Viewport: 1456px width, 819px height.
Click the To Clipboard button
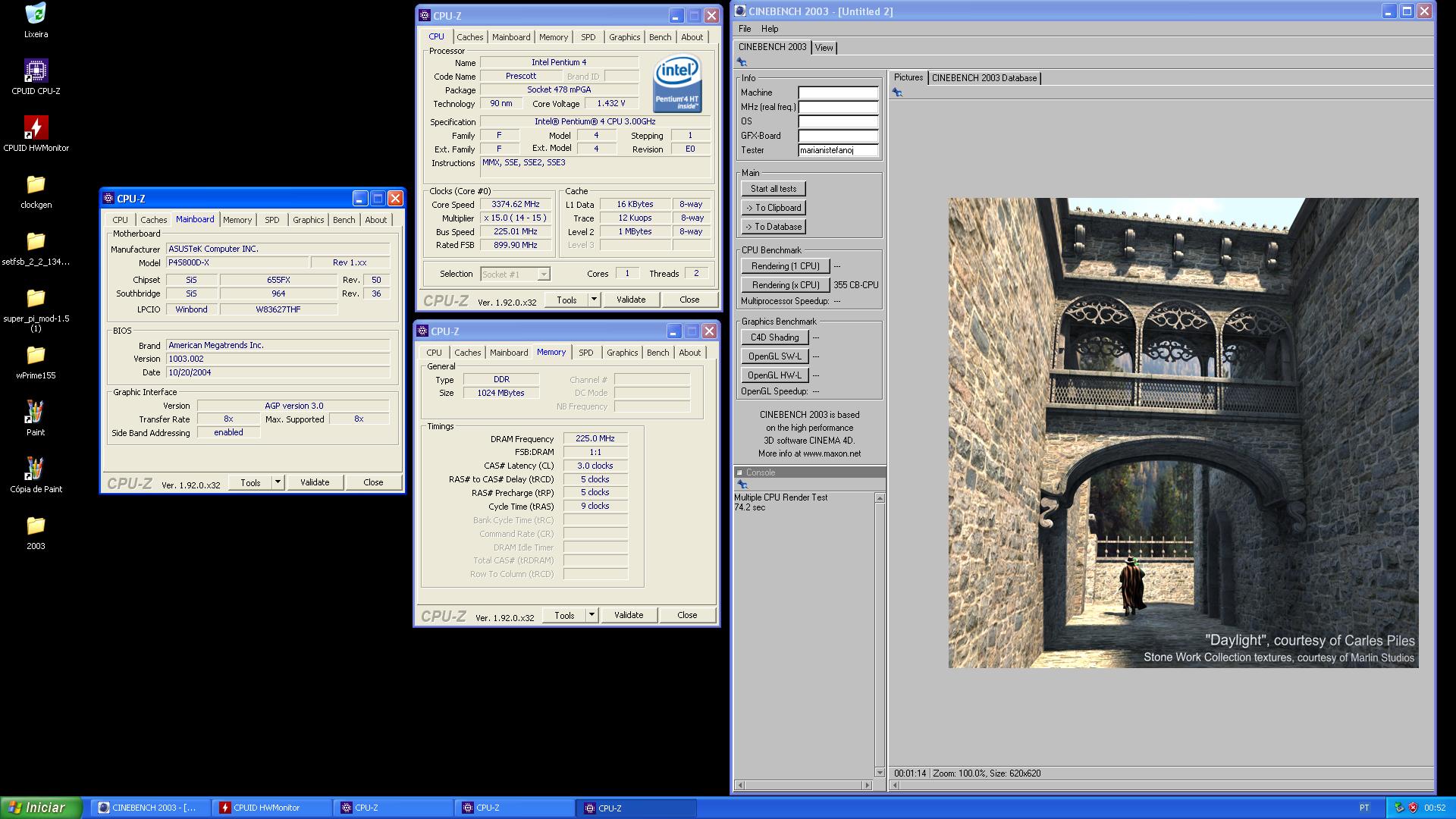pyautogui.click(x=773, y=208)
